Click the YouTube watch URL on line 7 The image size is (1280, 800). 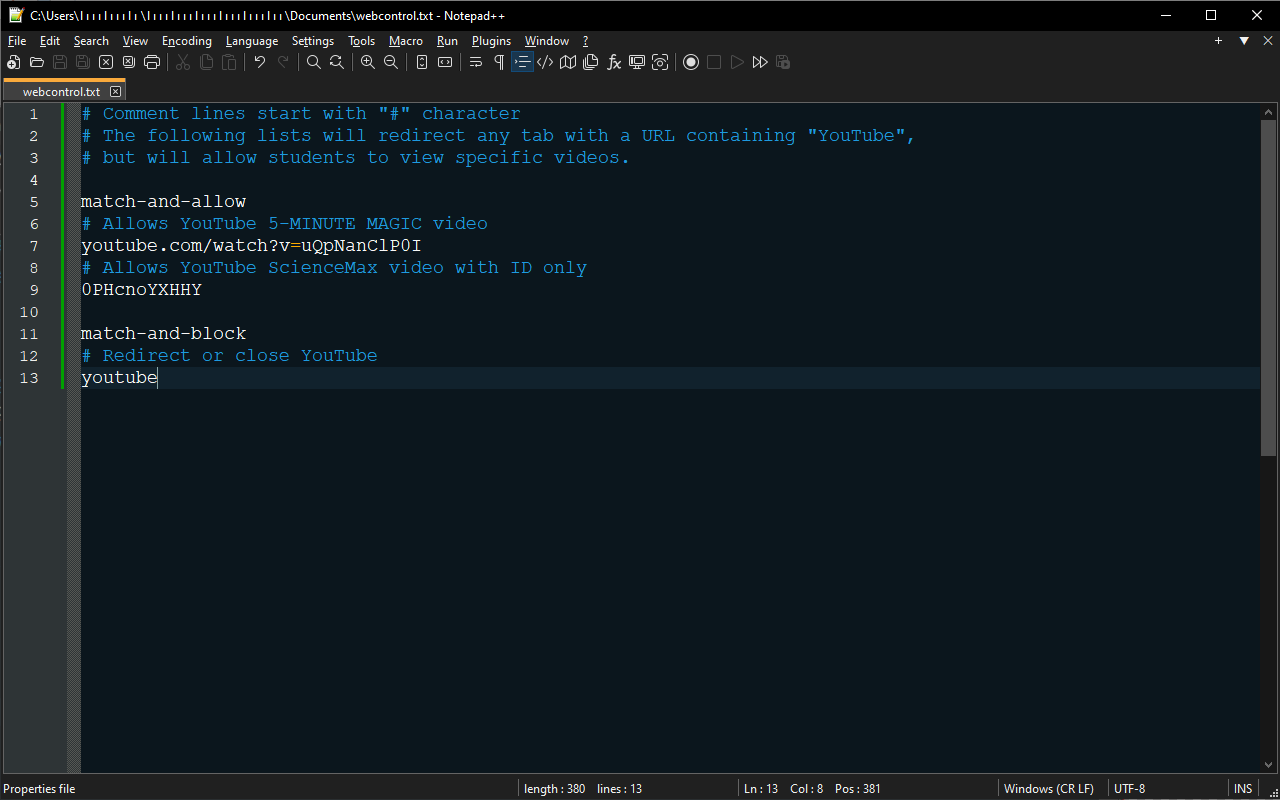pyautogui.click(x=251, y=245)
